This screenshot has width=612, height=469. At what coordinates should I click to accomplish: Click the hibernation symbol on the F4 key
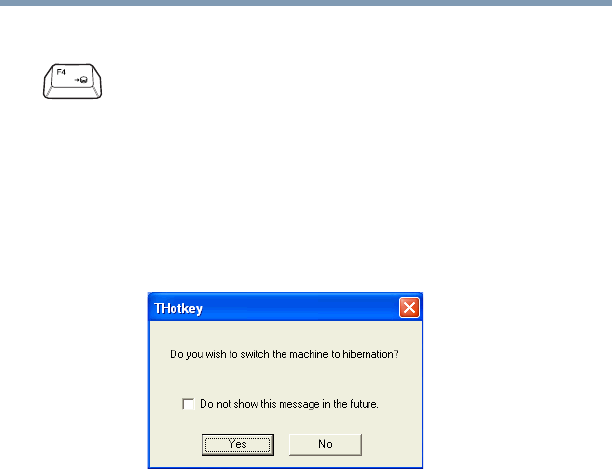[x=84, y=80]
